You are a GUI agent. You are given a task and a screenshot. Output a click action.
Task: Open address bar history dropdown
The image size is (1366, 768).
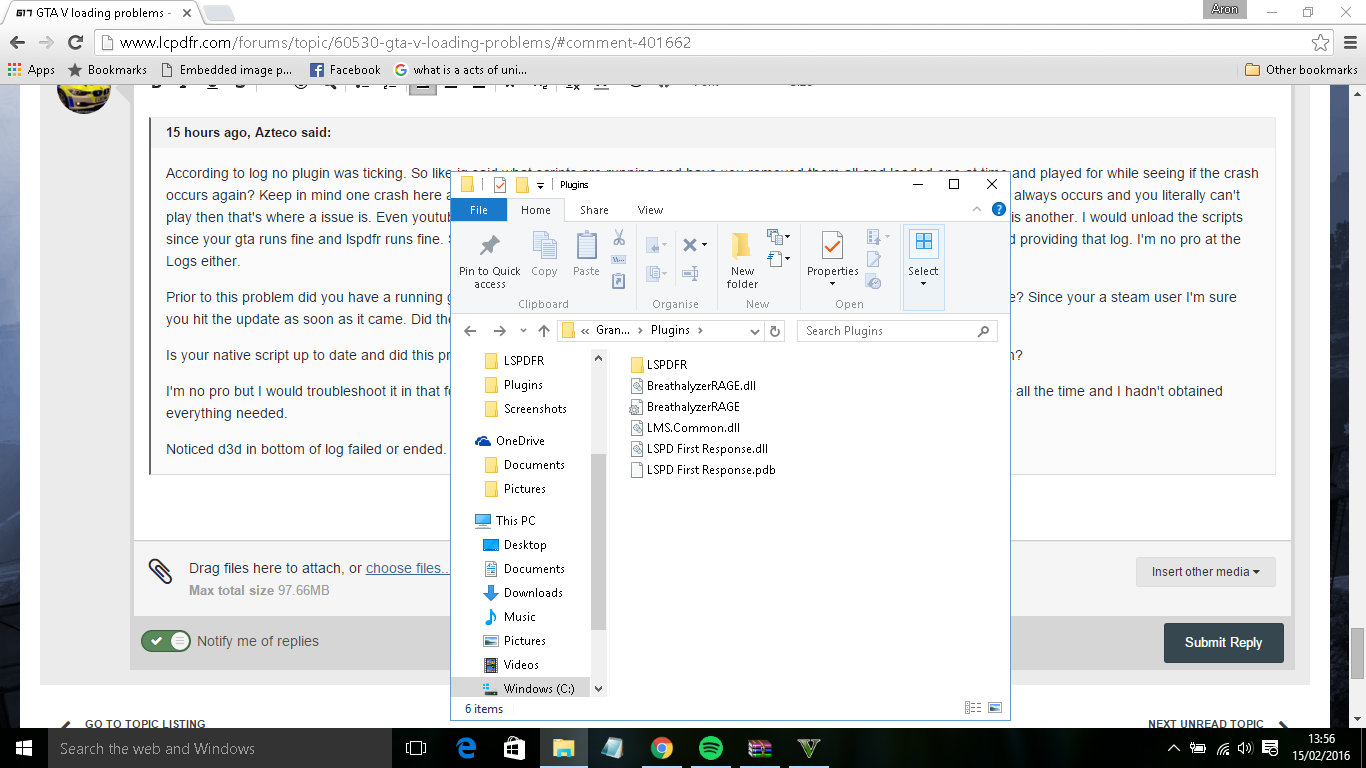755,331
